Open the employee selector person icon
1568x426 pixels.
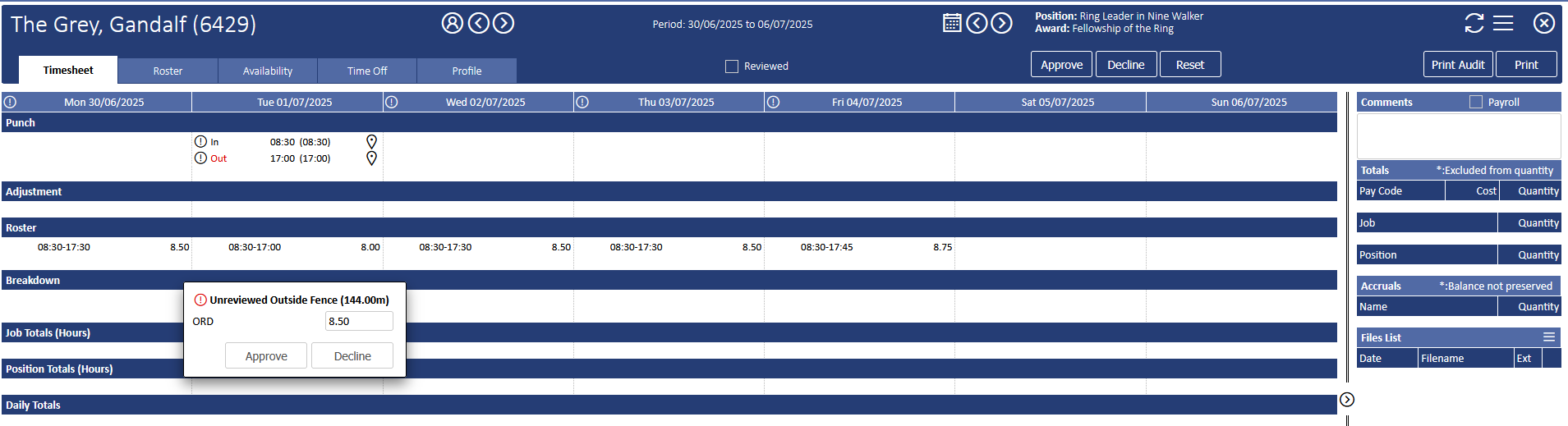point(452,23)
